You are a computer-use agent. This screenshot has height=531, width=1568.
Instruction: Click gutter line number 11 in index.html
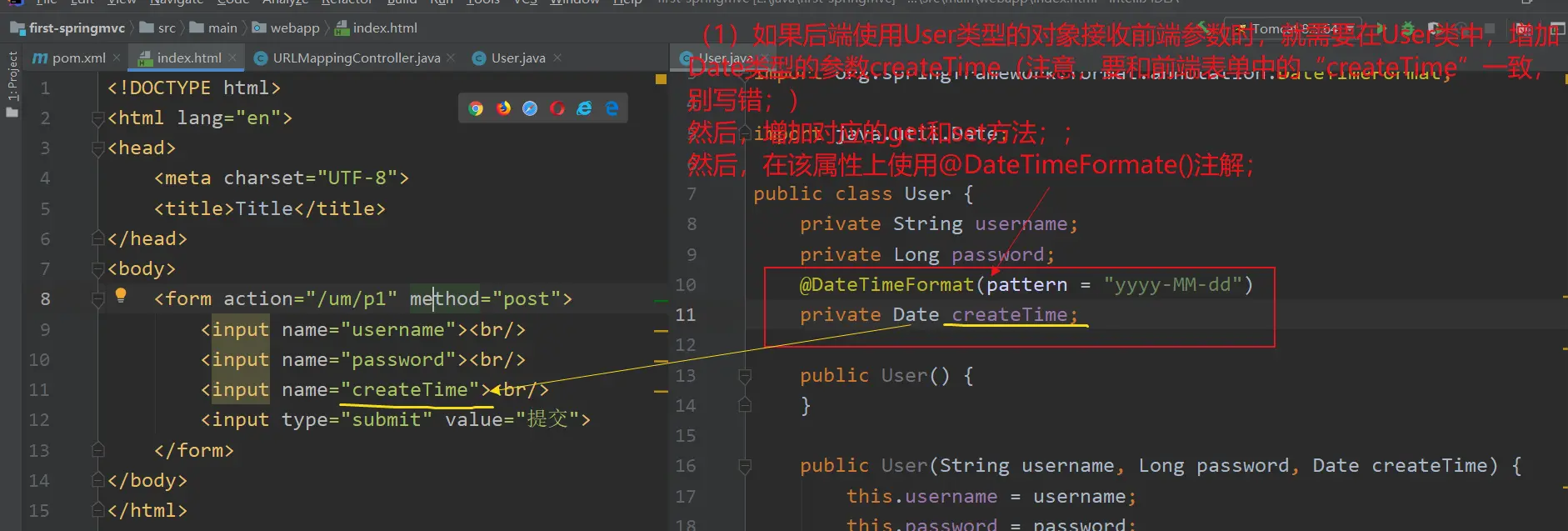(x=39, y=390)
